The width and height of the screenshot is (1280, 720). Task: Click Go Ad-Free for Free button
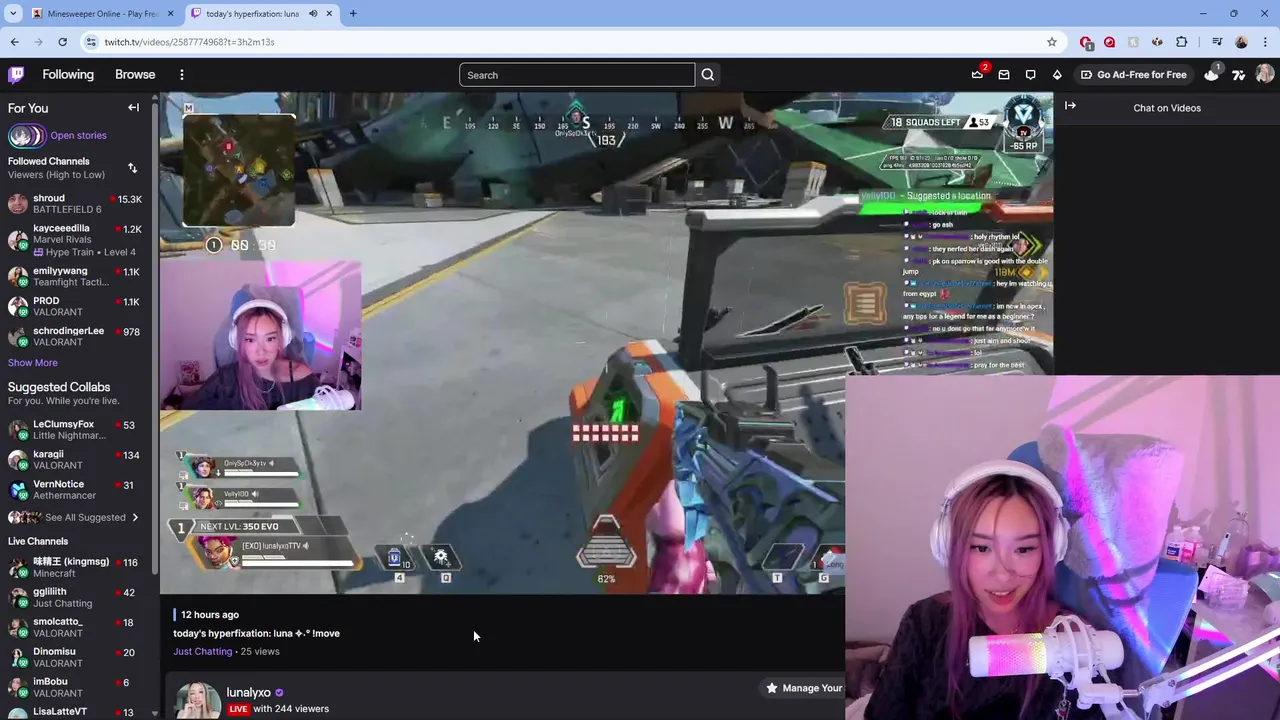click(1134, 75)
